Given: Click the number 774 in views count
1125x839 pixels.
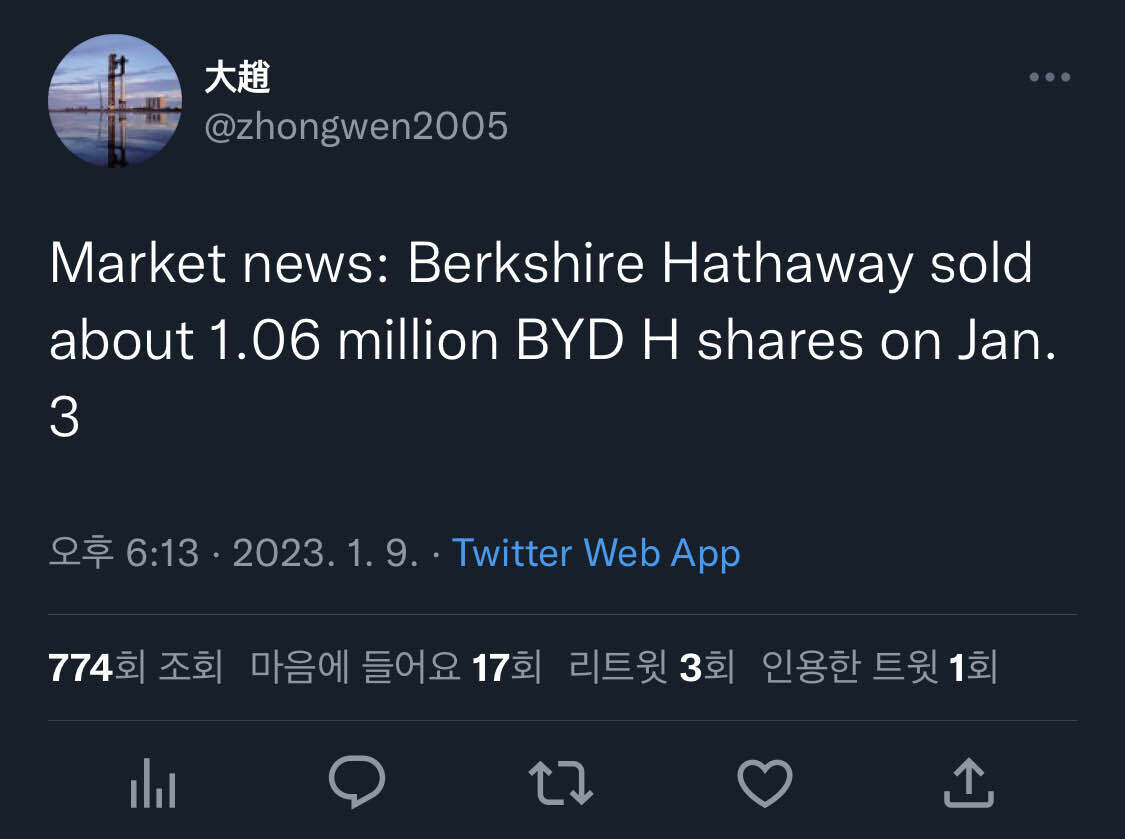Looking at the screenshot, I should (80, 667).
